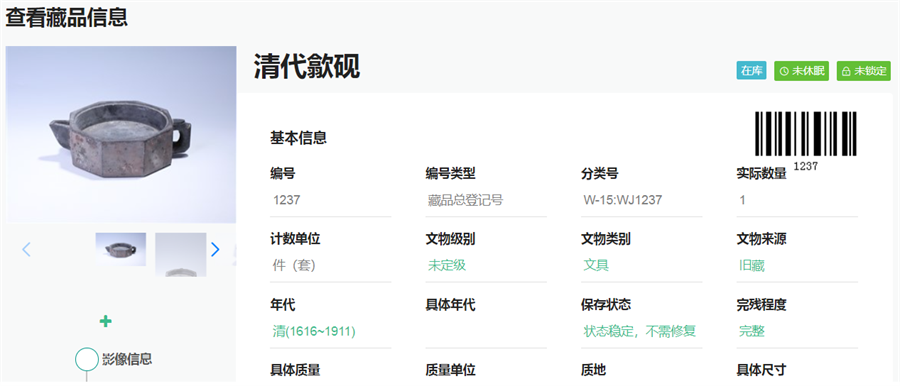Click the title 清代歙砚
Screen dimensions: 900x386
click(307, 67)
